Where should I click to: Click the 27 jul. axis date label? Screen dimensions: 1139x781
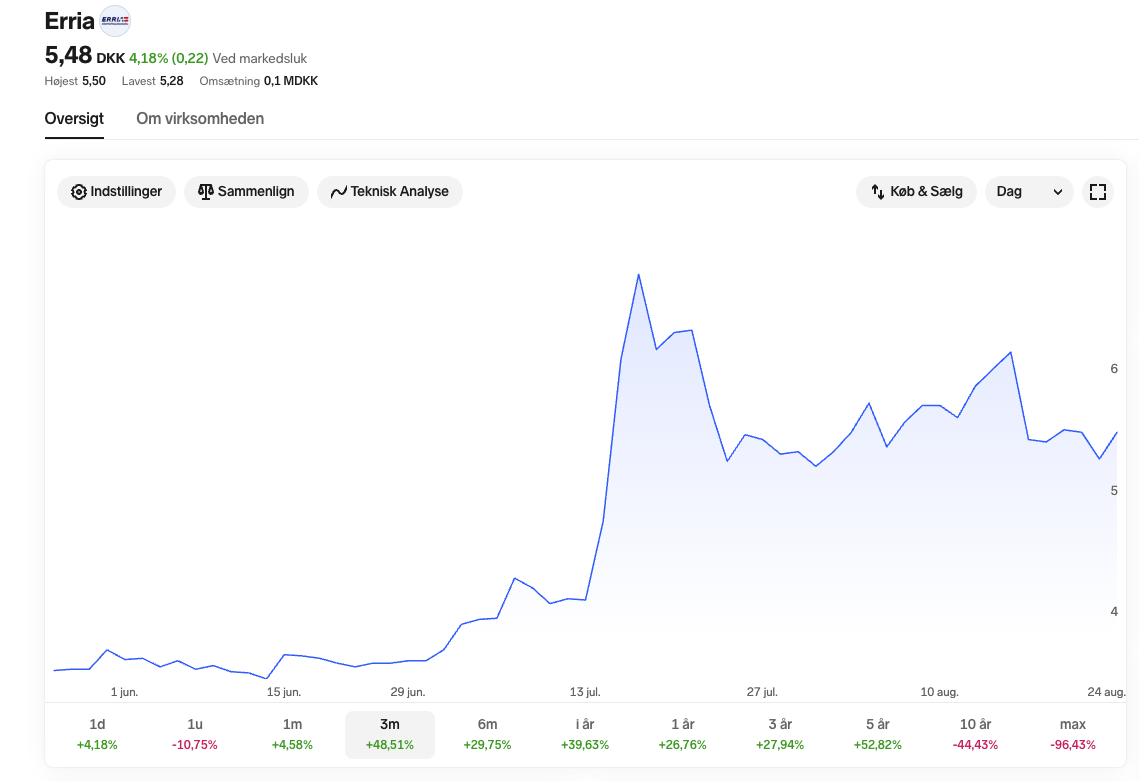coord(762,692)
